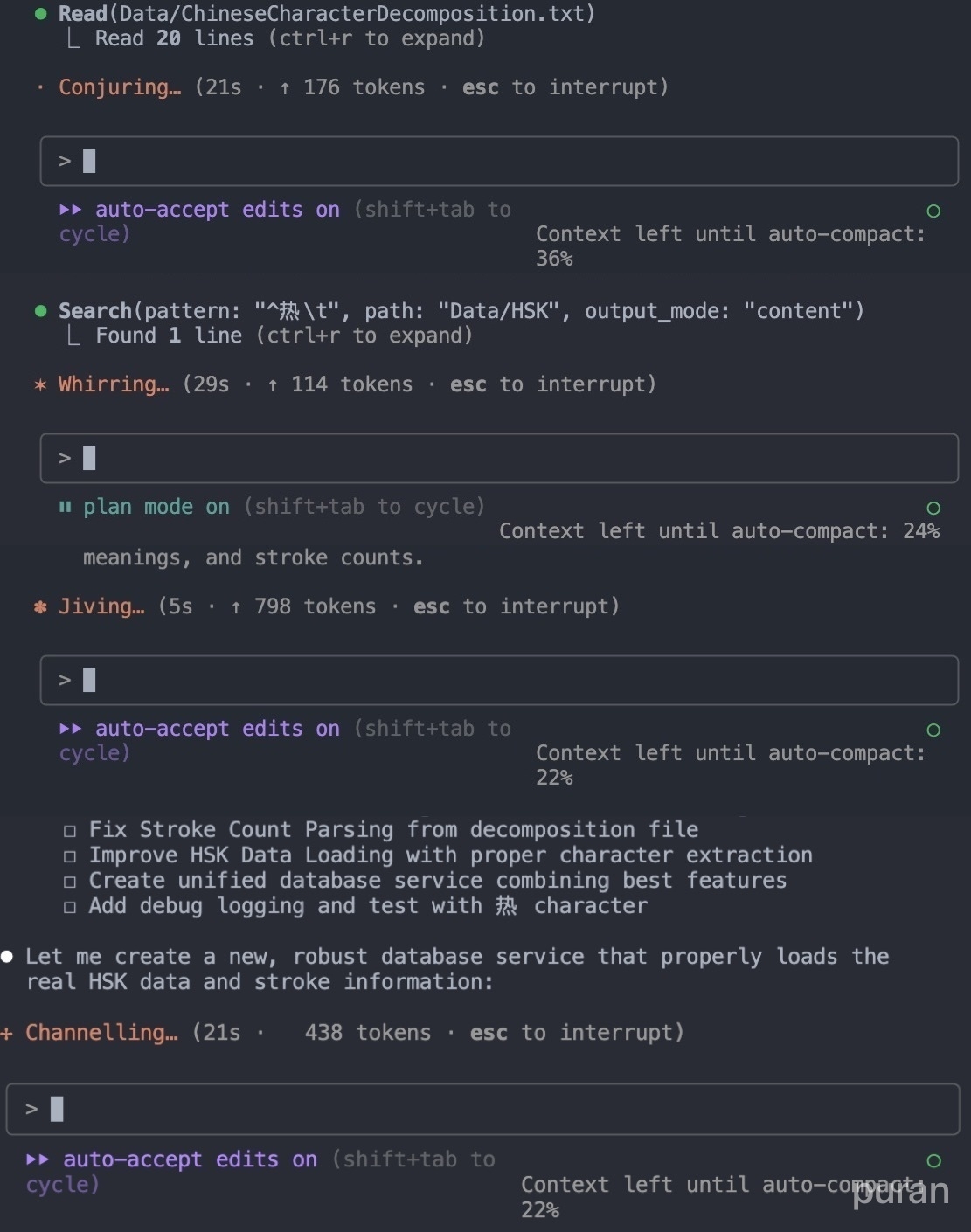Check the Fix Stroke Count Parsing todo box
The height and width of the screenshot is (1232, 971).
(x=70, y=831)
